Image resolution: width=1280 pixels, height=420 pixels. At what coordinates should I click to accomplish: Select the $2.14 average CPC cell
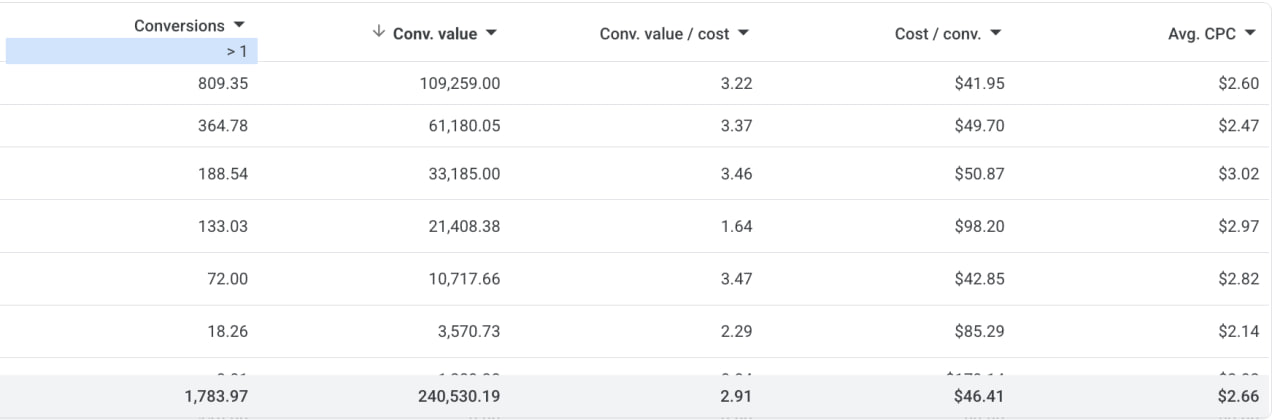point(1238,331)
